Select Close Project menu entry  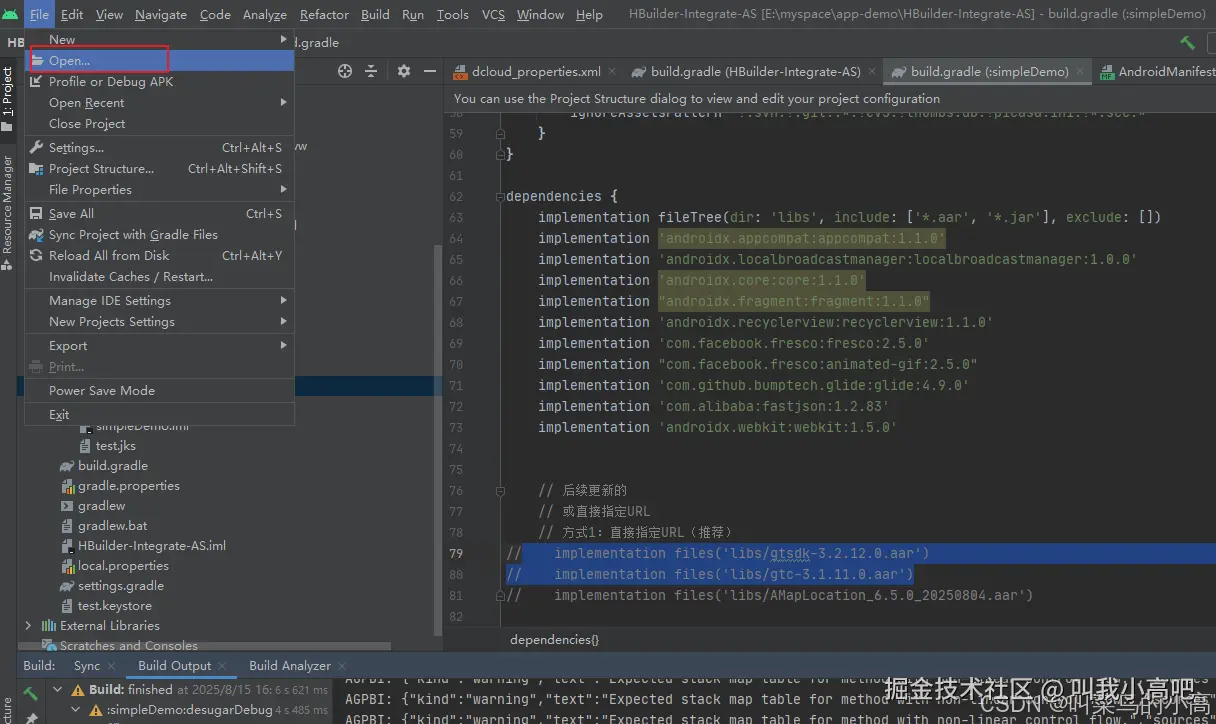click(x=160, y=123)
